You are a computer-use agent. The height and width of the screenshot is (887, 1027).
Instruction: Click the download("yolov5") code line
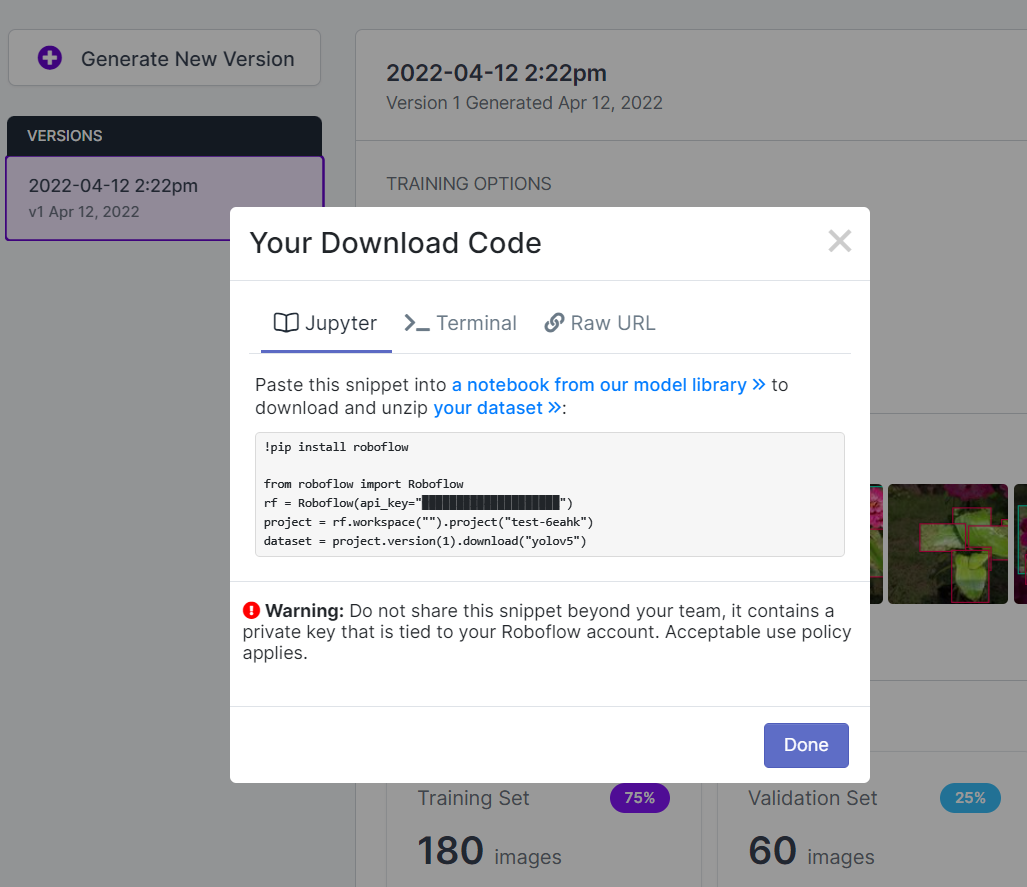(x=425, y=541)
